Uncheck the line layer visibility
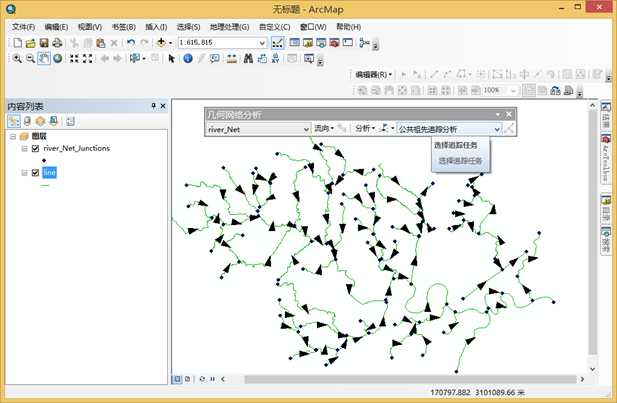This screenshot has height=403, width=617. (x=35, y=172)
